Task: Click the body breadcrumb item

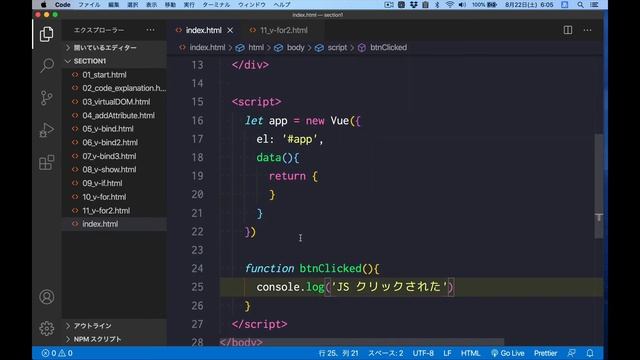Action: click(295, 47)
